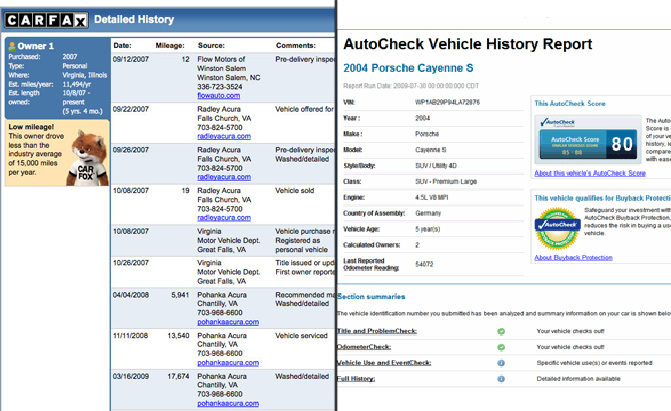Click blue info icon for Full History

(501, 379)
